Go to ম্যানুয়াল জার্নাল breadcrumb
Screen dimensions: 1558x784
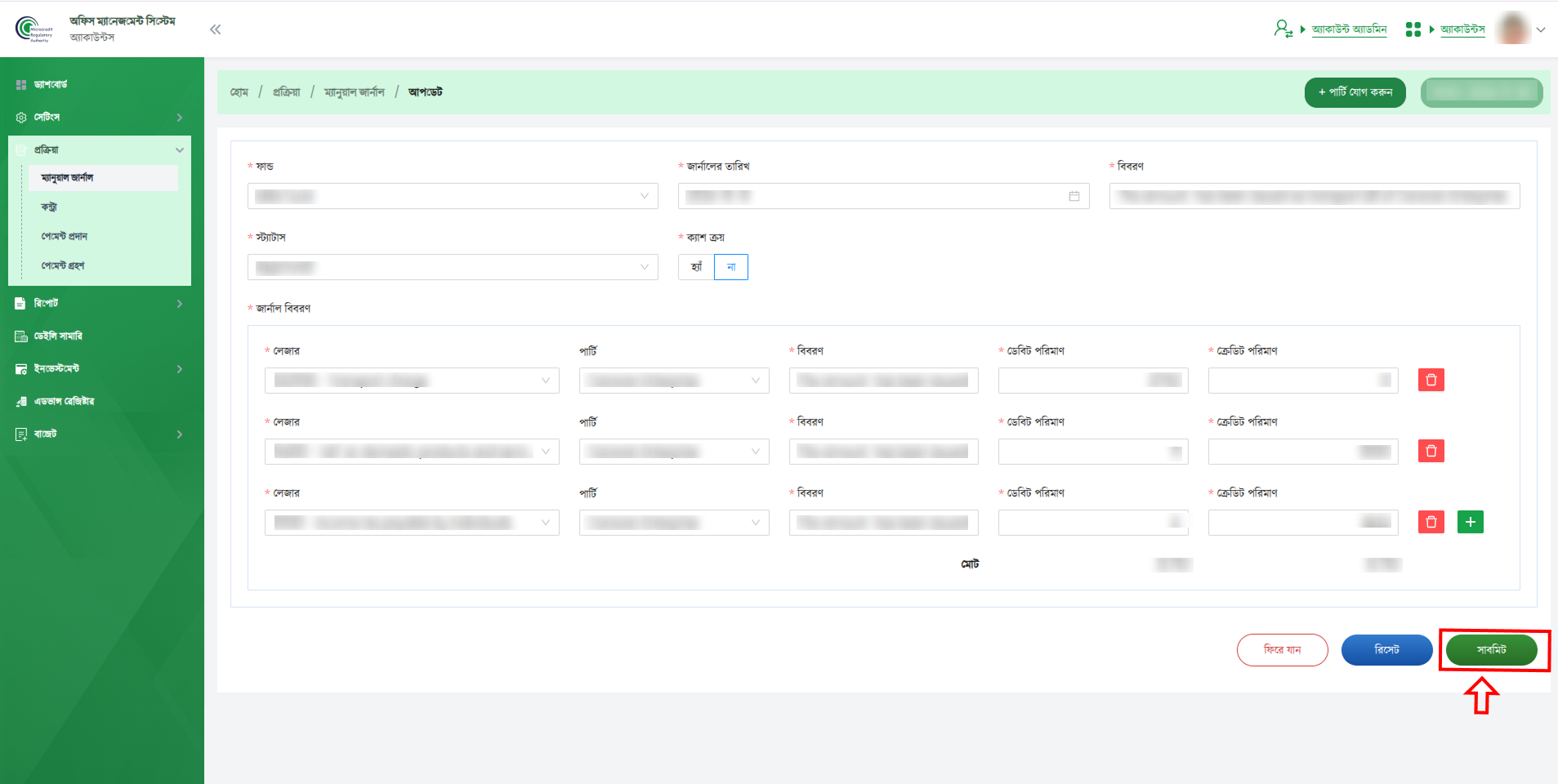point(355,92)
